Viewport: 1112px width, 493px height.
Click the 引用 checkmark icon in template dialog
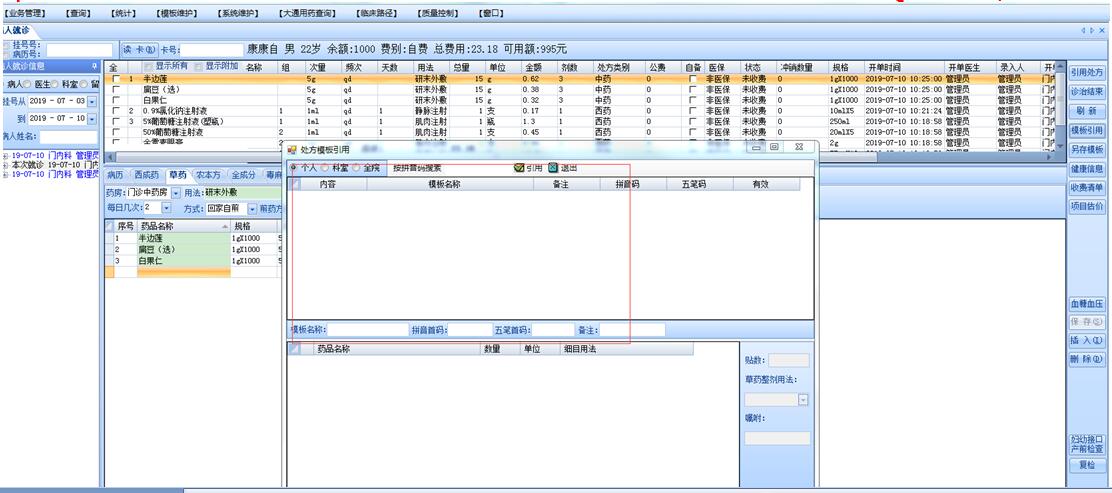[518, 168]
